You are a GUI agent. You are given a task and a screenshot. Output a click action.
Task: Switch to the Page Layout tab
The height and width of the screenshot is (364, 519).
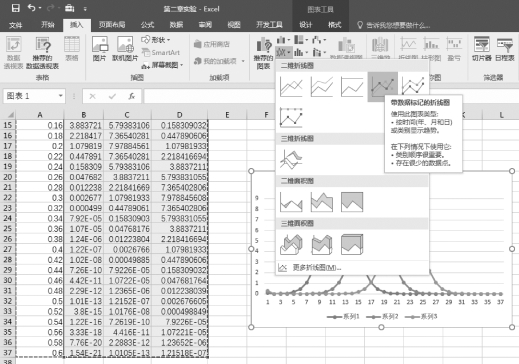(x=112, y=25)
